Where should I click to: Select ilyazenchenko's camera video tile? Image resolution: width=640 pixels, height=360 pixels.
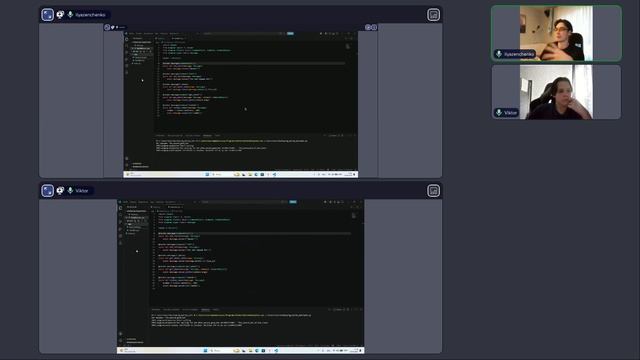556,33
